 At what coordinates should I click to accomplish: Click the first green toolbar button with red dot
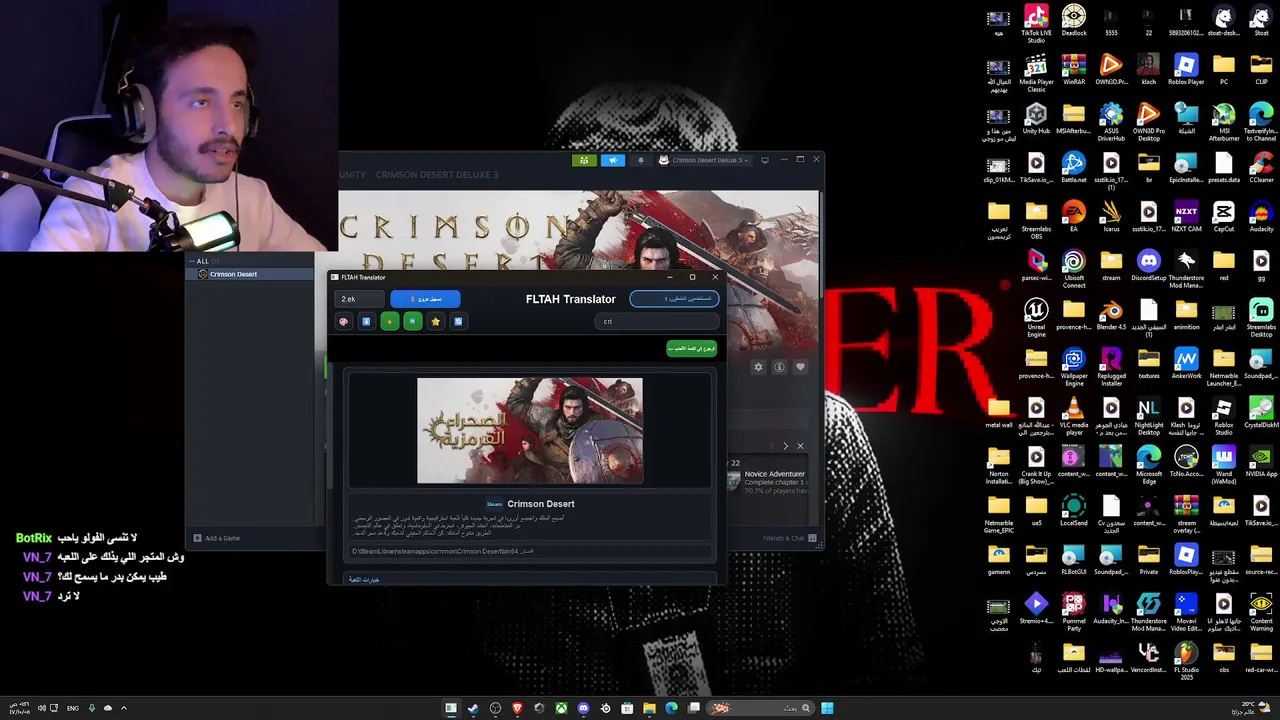389,321
